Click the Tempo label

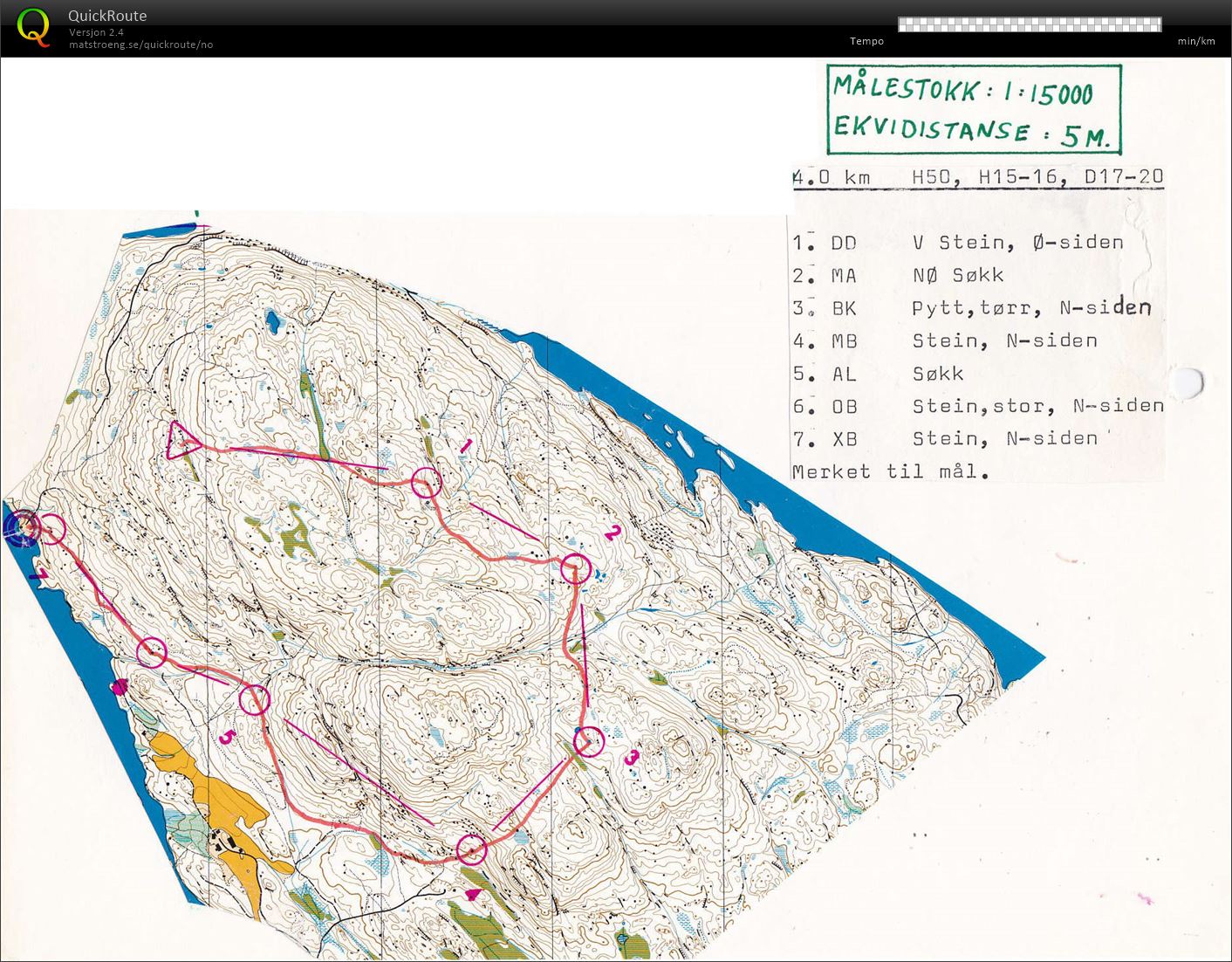tap(866, 41)
